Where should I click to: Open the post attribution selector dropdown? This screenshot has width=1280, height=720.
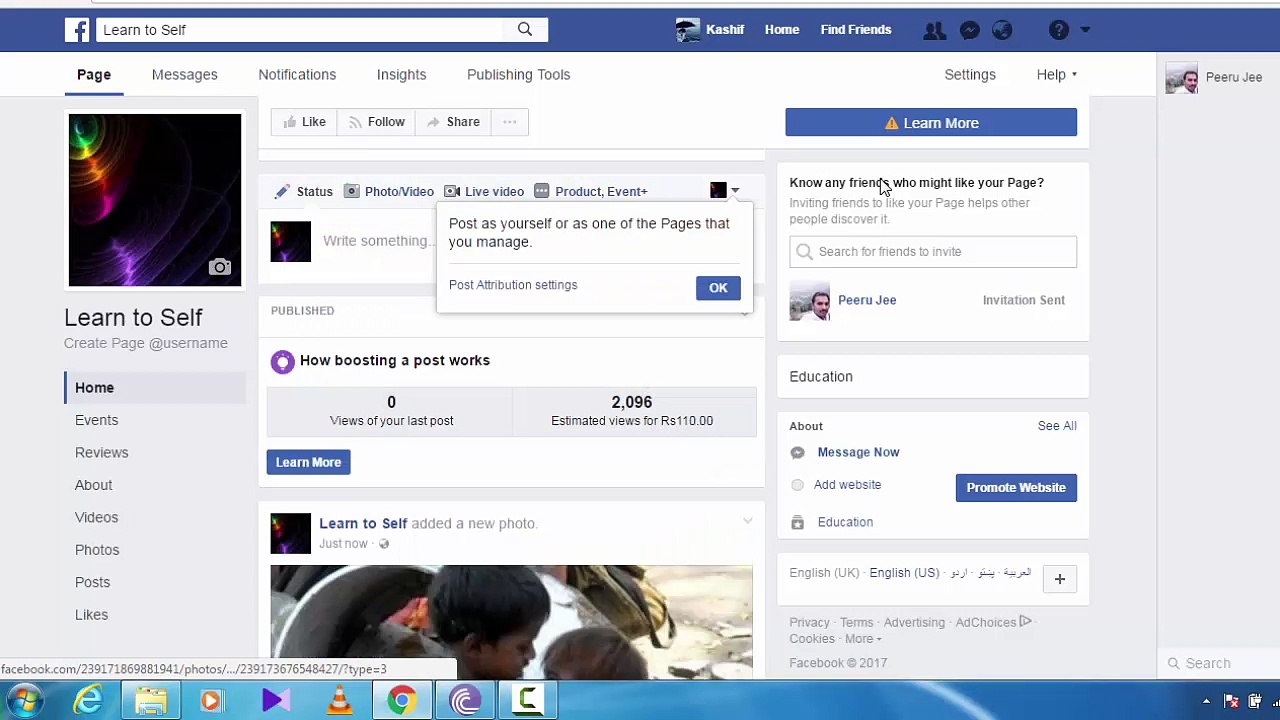point(725,190)
